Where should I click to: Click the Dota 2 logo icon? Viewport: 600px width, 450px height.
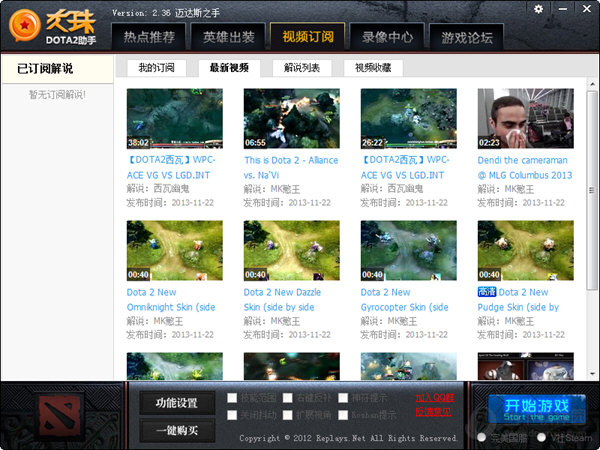coord(61,416)
